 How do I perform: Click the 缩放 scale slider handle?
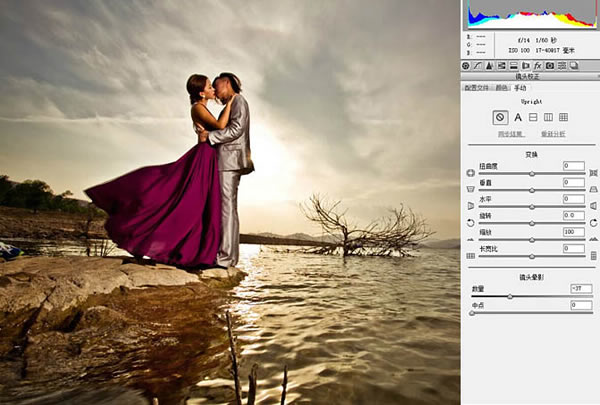click(x=532, y=240)
